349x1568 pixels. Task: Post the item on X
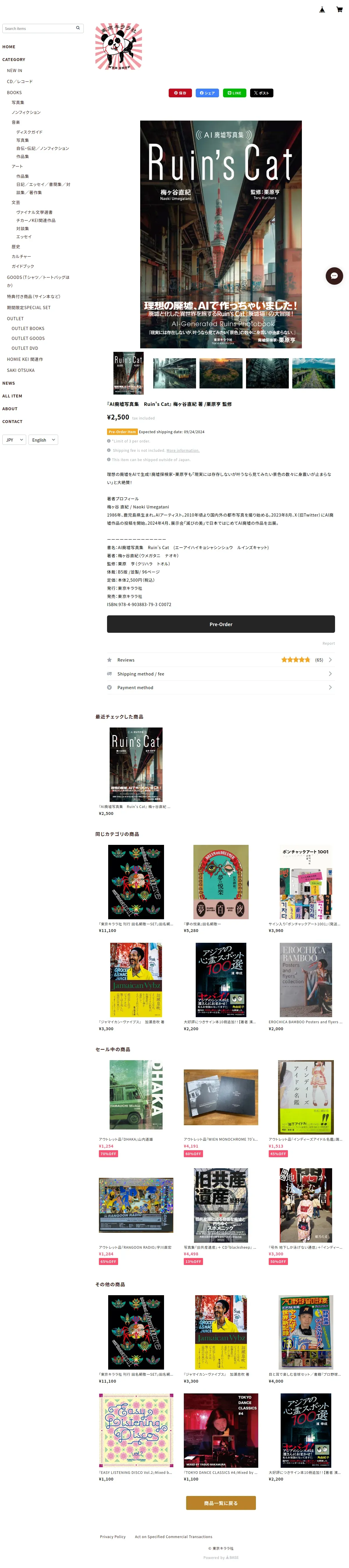(x=261, y=93)
